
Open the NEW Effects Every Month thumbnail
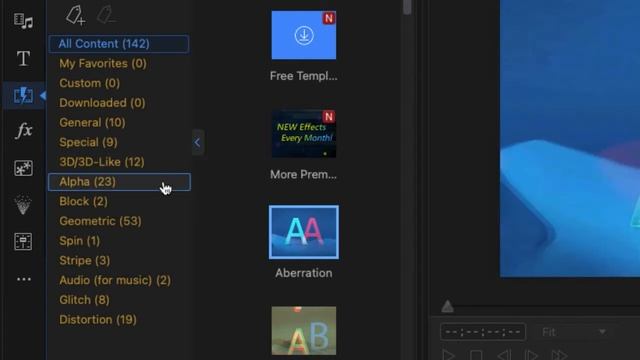304,133
